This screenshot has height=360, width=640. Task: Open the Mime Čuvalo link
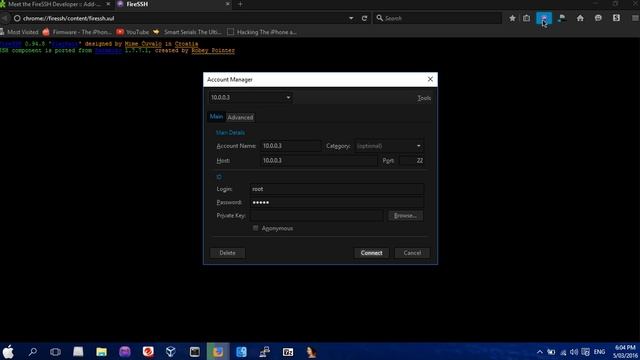(x=143, y=44)
